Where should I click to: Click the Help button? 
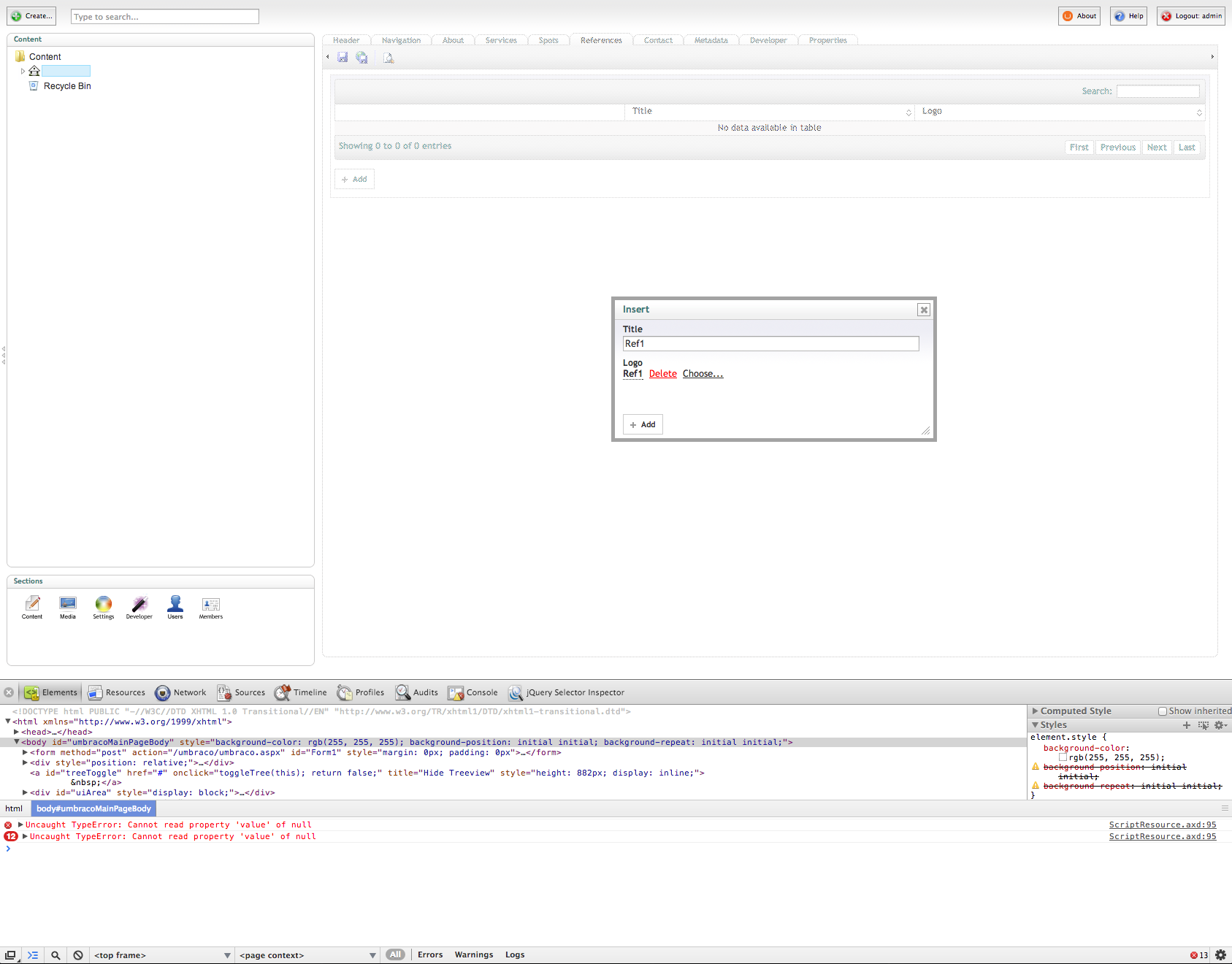(x=1129, y=16)
